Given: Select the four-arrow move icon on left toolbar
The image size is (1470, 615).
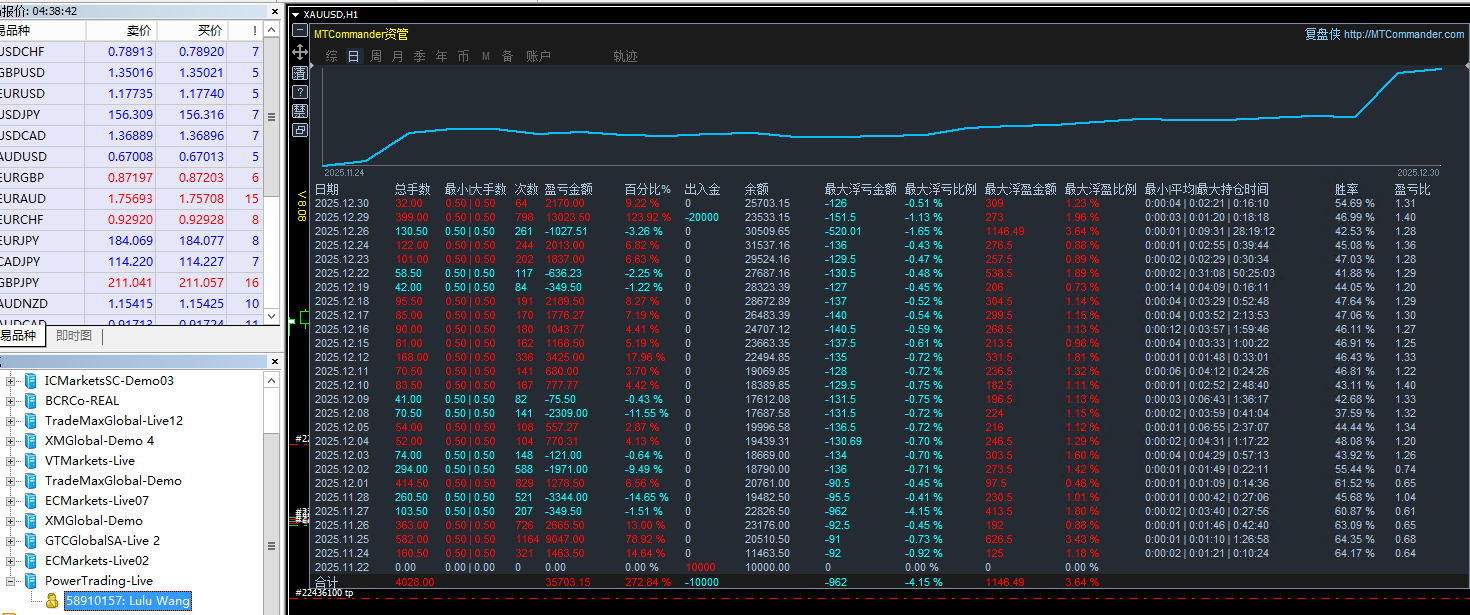Looking at the screenshot, I should [300, 51].
